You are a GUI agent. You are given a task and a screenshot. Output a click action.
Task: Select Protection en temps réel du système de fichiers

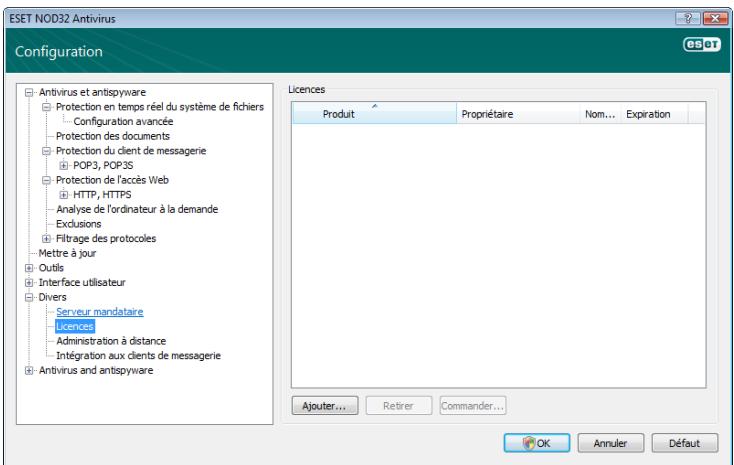(x=160, y=107)
